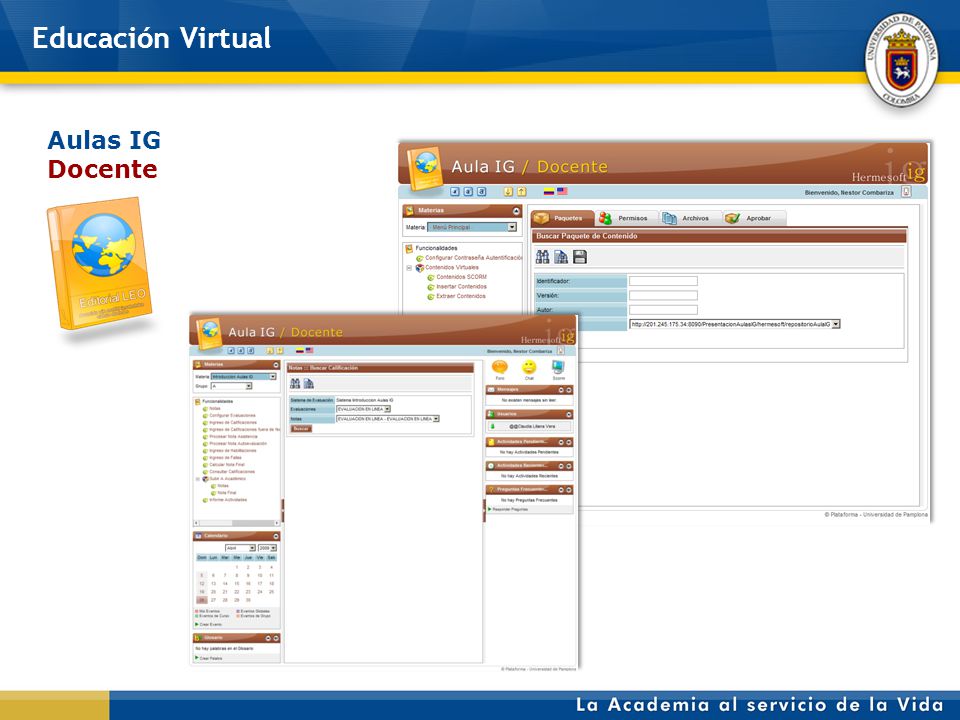Open the calendar month dropdown (Abril)
Screen dimensions: 960x720
[x=252, y=548]
